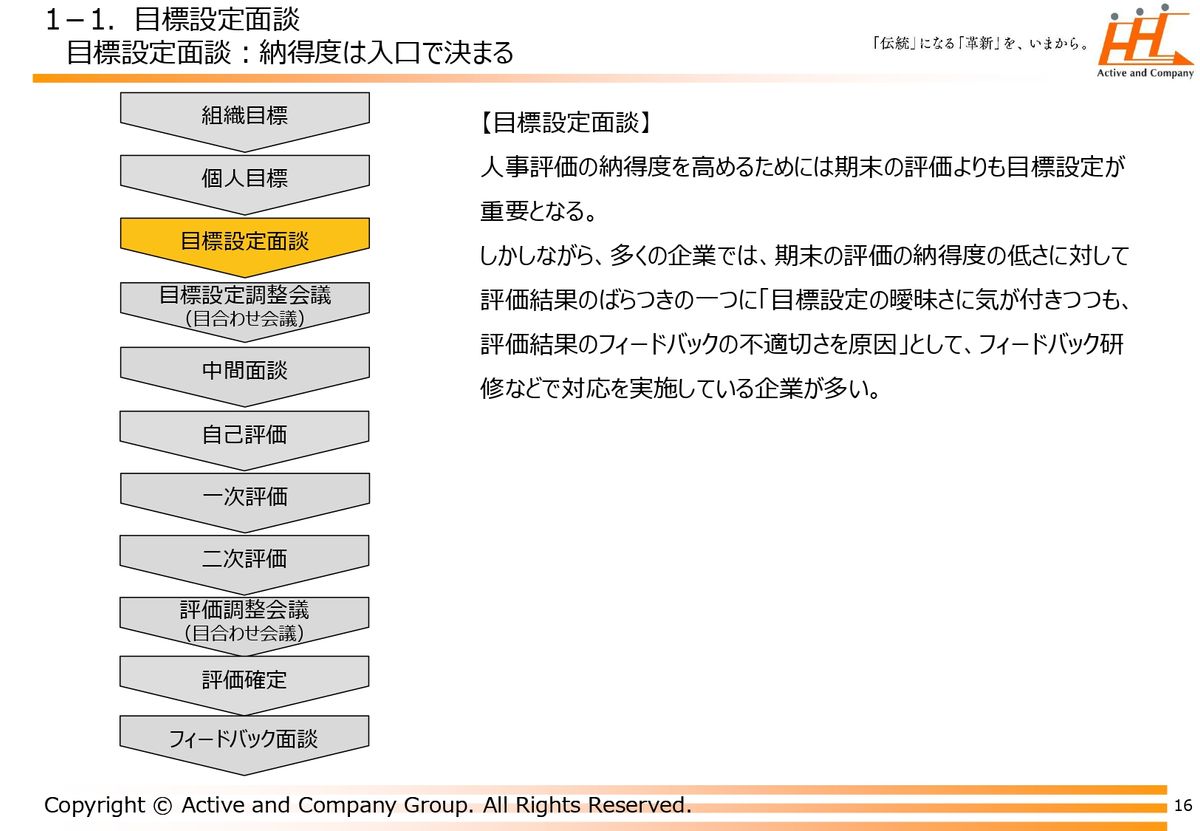1200x831 pixels.
Task: Select the 評価確定 flow step
Action: [245, 680]
